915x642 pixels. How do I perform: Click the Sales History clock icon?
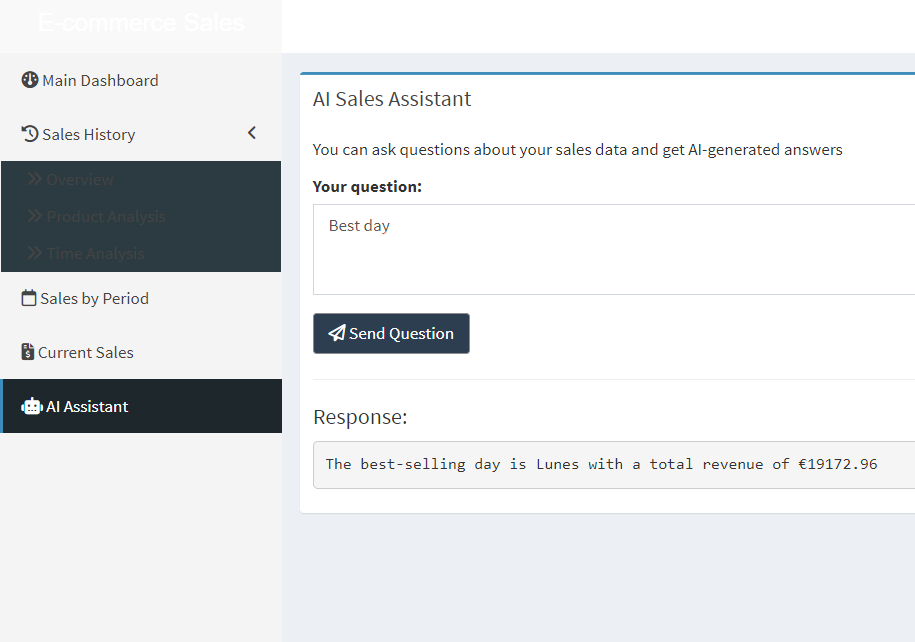coord(30,134)
